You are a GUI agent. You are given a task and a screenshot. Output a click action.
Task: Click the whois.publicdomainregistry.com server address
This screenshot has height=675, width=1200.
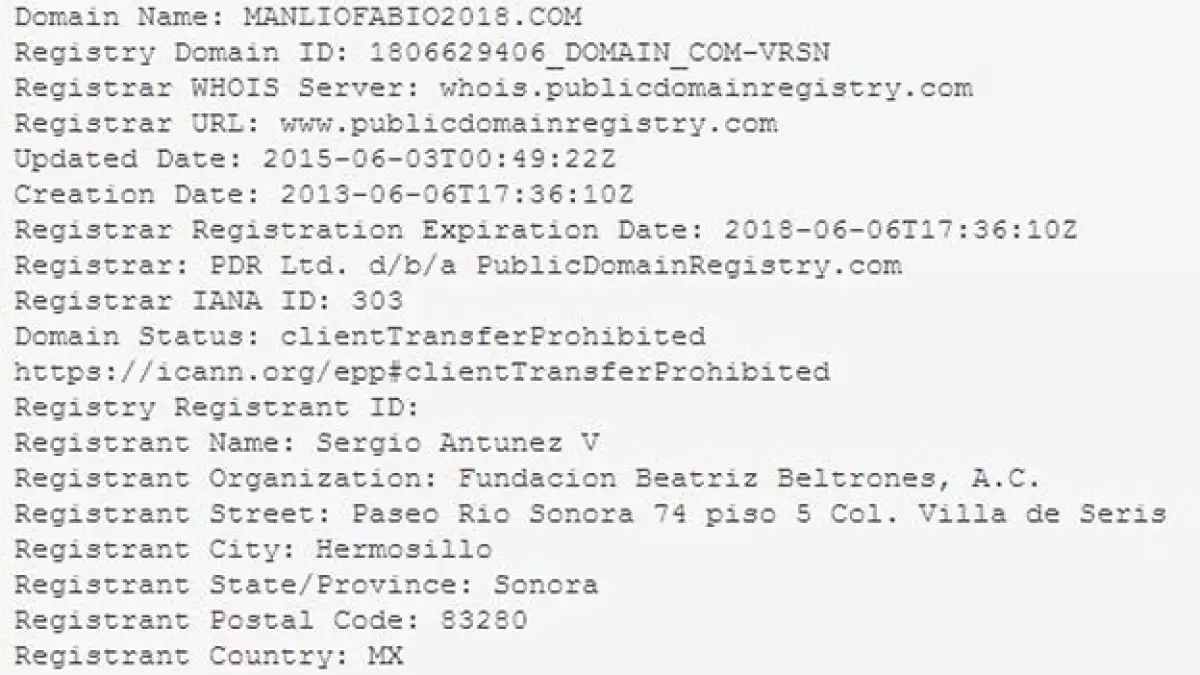click(706, 87)
